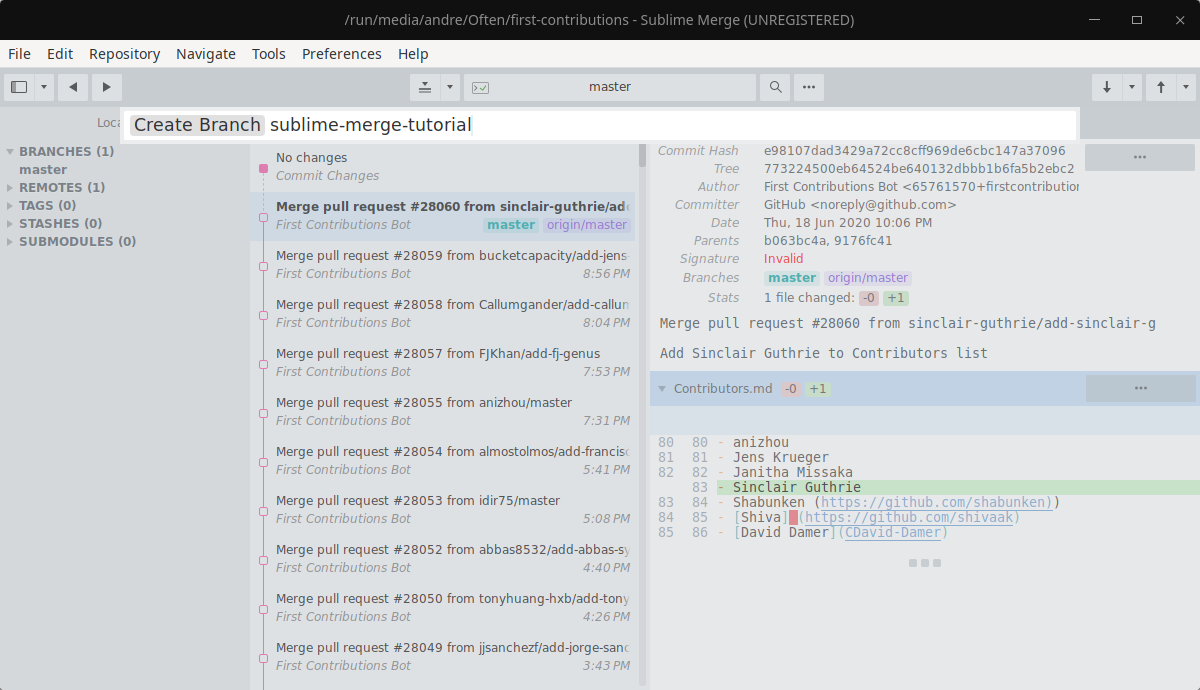Screen dimensions: 1200x690
Task: Go forward with the right arrow button
Action: pos(107,87)
